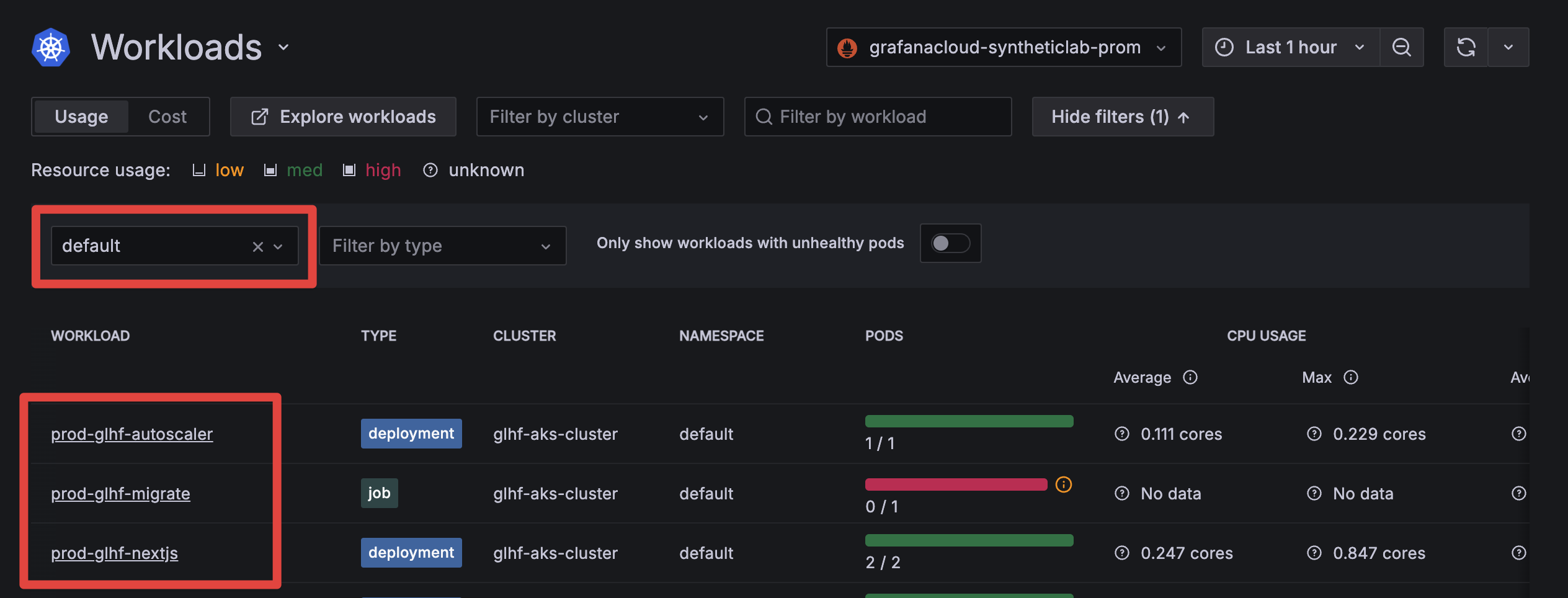Click the question icon beside 0.229 cores
Image resolution: width=1568 pixels, height=598 pixels.
[1314, 434]
